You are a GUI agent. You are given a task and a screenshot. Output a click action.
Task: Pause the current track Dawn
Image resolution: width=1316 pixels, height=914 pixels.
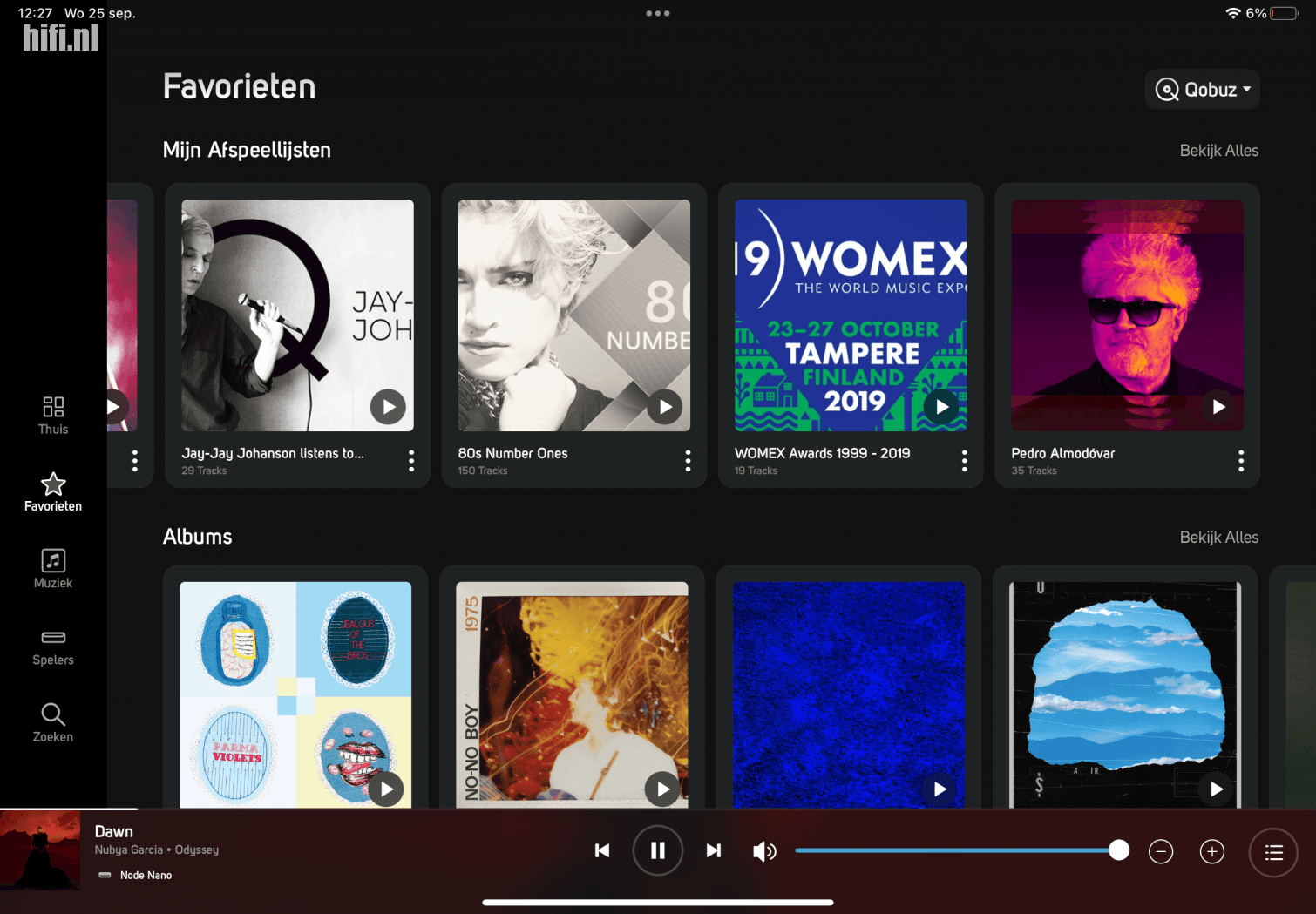coord(658,850)
